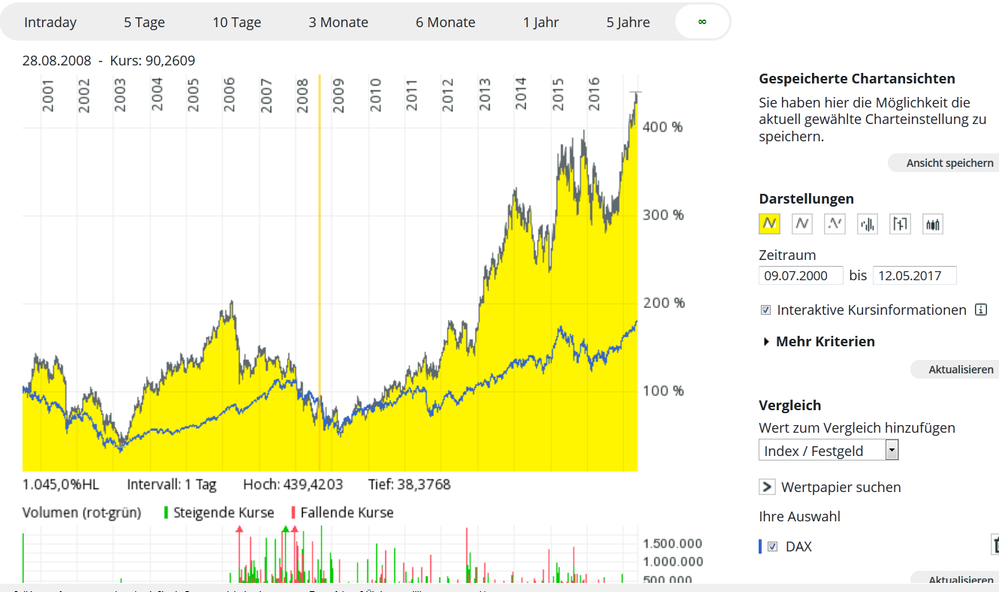Select the yellow-highlighted line chart style
The height and width of the screenshot is (592, 999).
click(x=770, y=224)
